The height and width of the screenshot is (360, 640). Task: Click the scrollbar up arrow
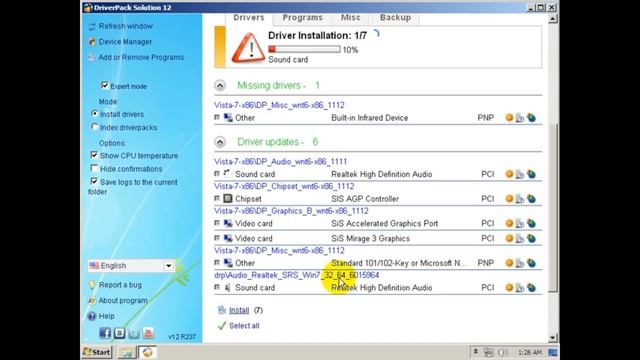pos(553,19)
